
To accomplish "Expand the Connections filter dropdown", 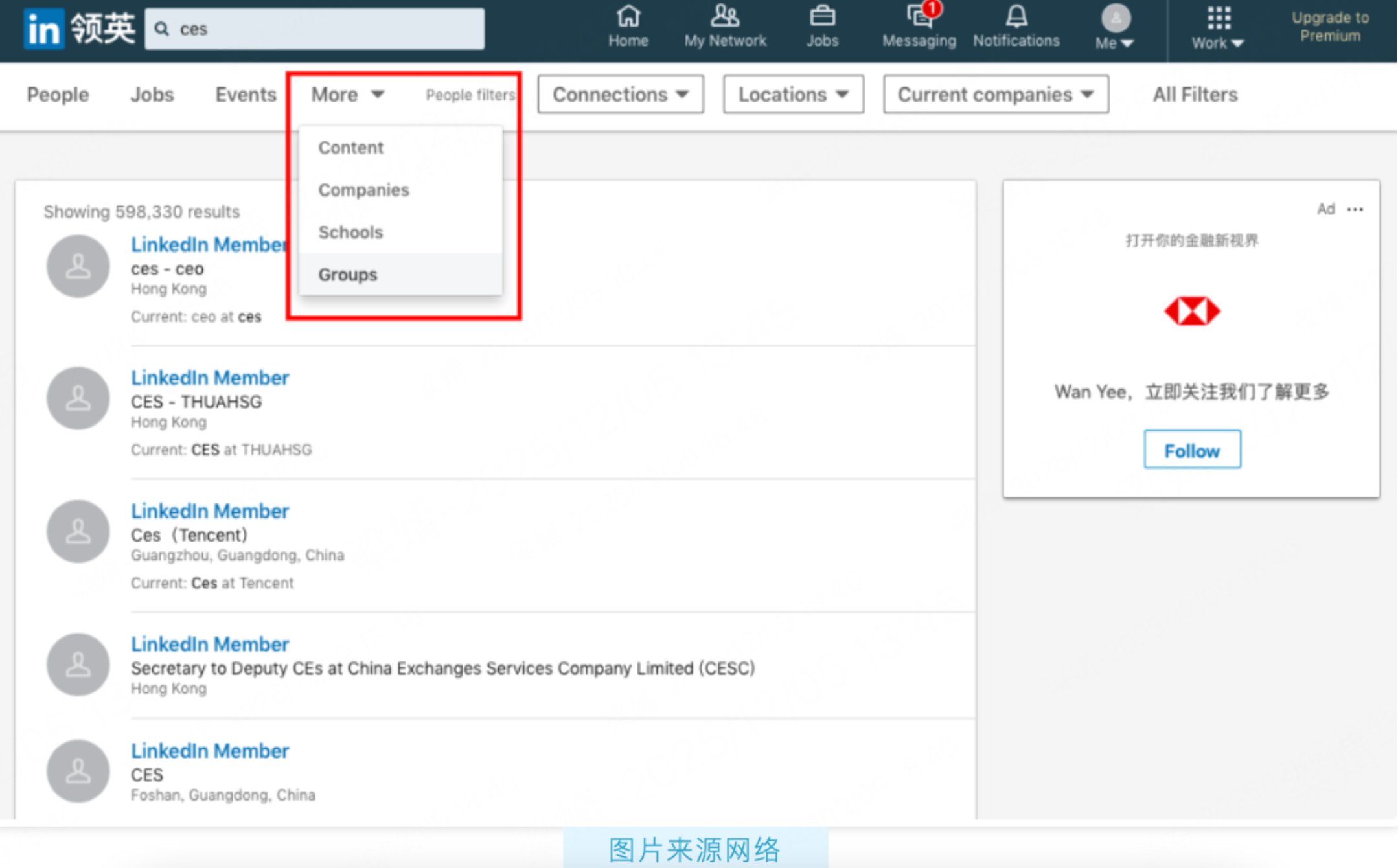I will pos(620,95).
